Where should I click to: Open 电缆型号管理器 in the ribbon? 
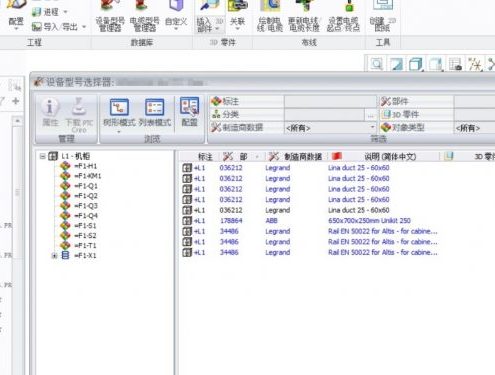(144, 17)
